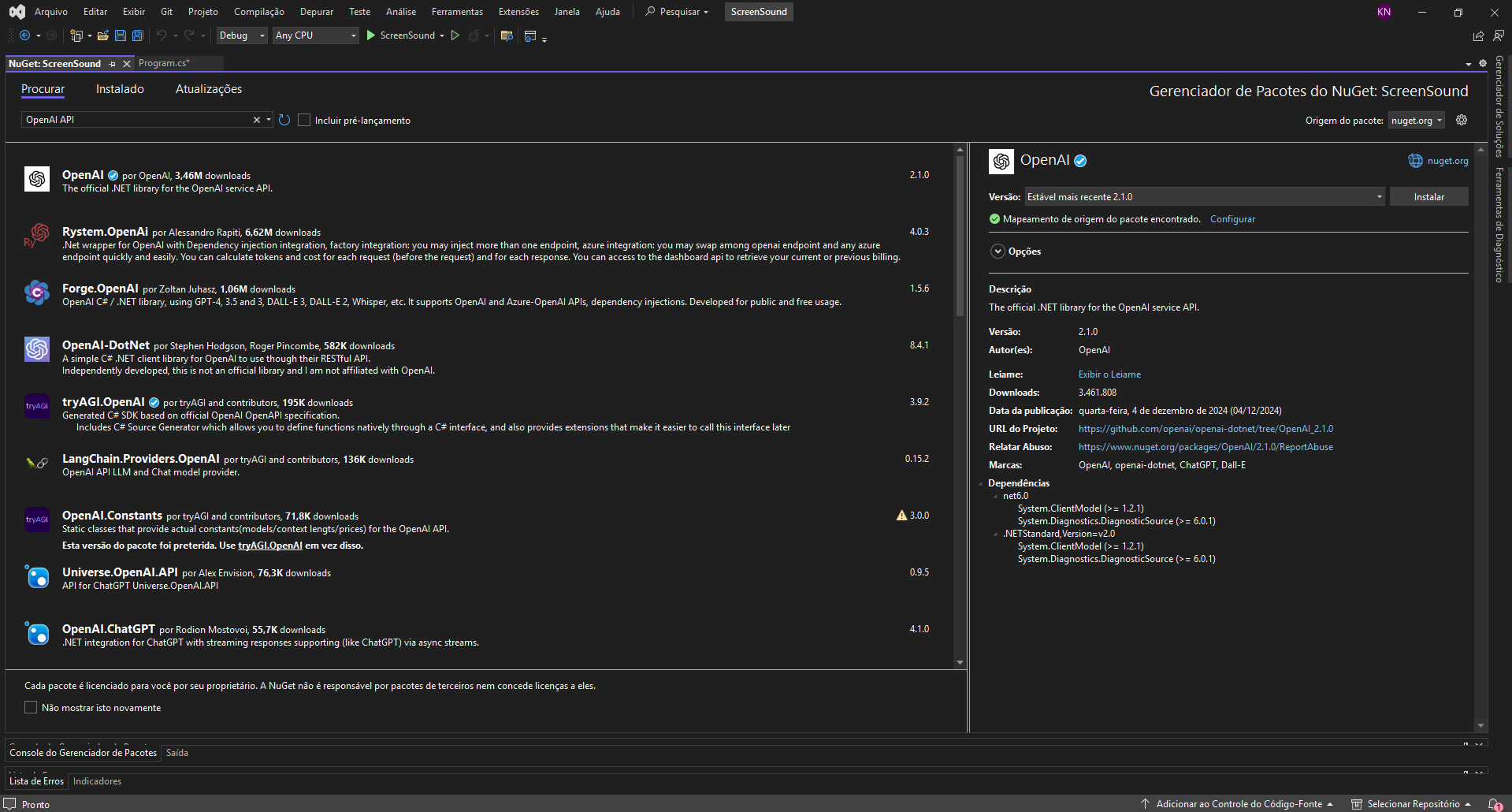Open the Compilação menu

[x=259, y=12]
